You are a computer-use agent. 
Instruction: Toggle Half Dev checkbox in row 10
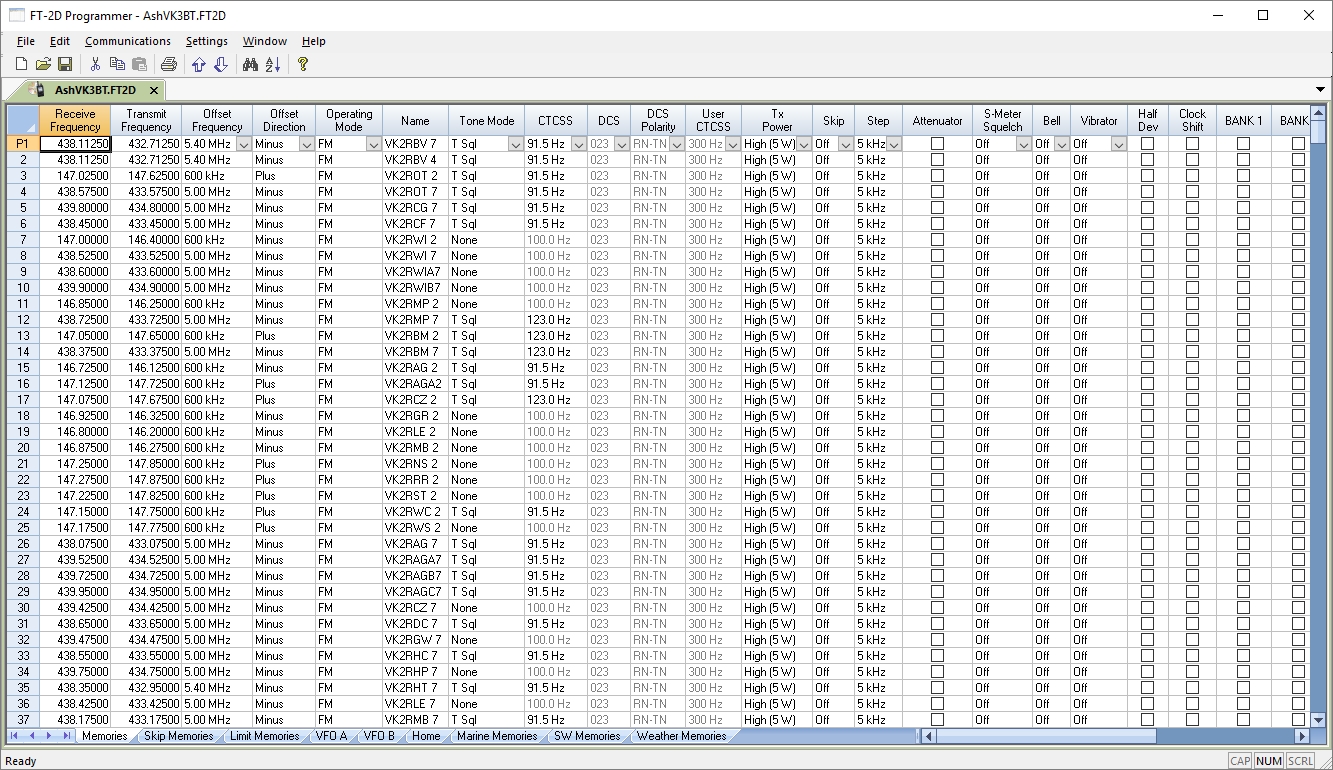(1147, 288)
